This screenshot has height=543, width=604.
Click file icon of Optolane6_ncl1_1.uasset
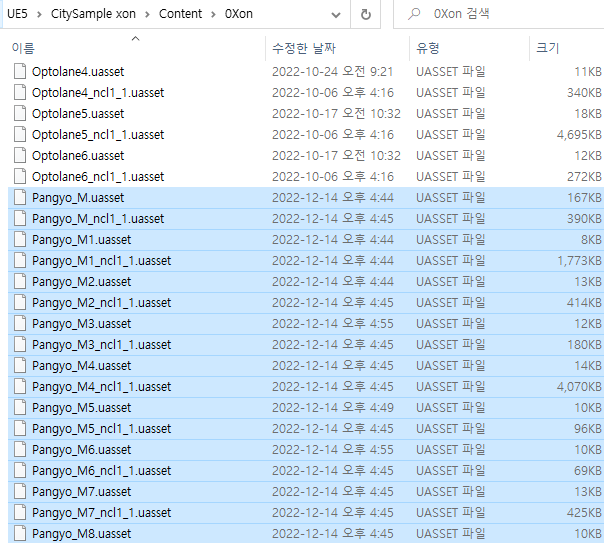point(20,176)
